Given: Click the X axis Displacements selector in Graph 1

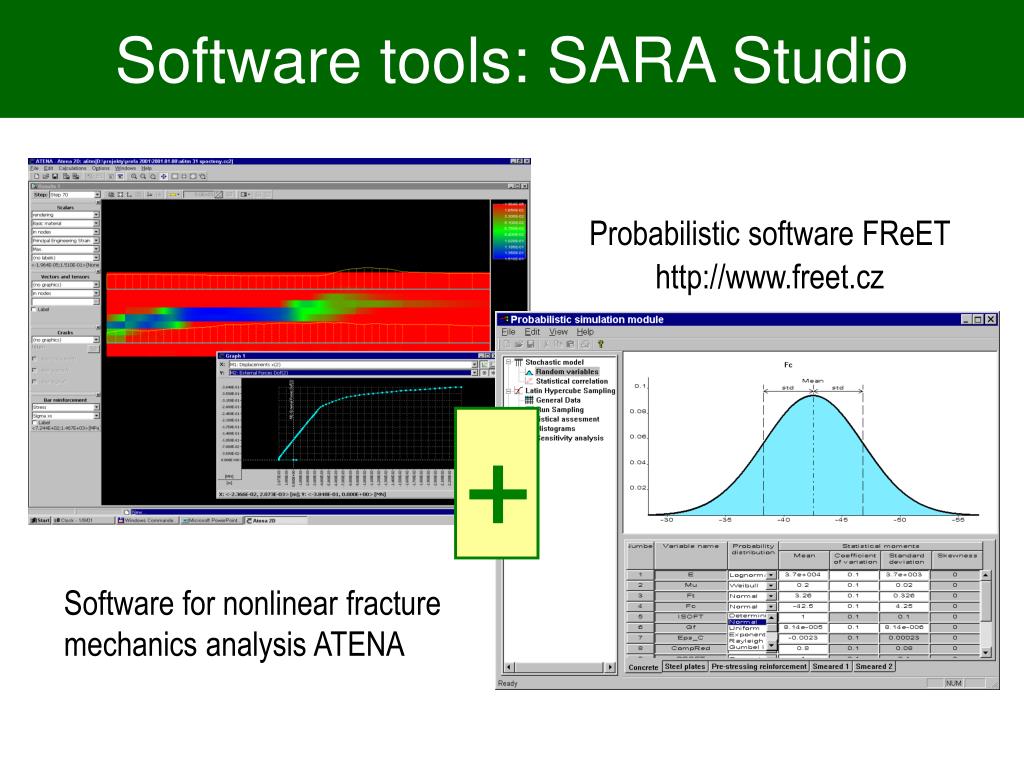Looking at the screenshot, I should (353, 364).
